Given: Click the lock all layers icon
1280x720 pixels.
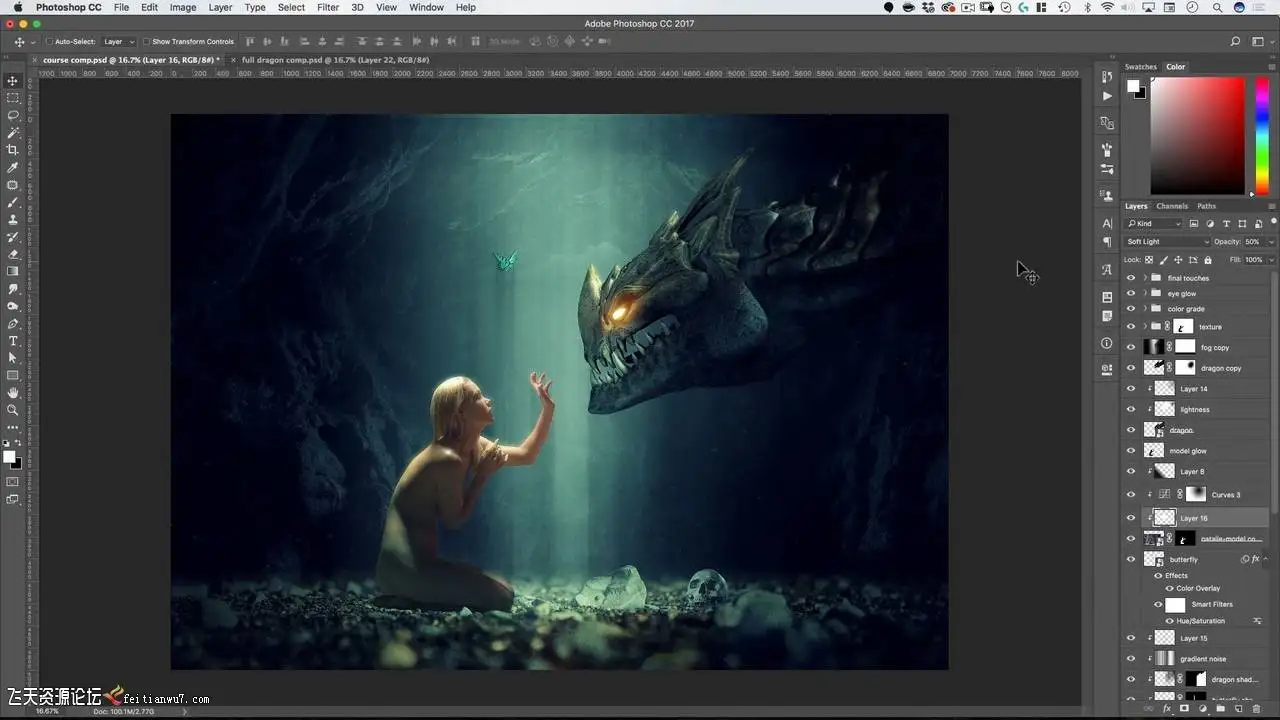Looking at the screenshot, I should pyautogui.click(x=1208, y=260).
